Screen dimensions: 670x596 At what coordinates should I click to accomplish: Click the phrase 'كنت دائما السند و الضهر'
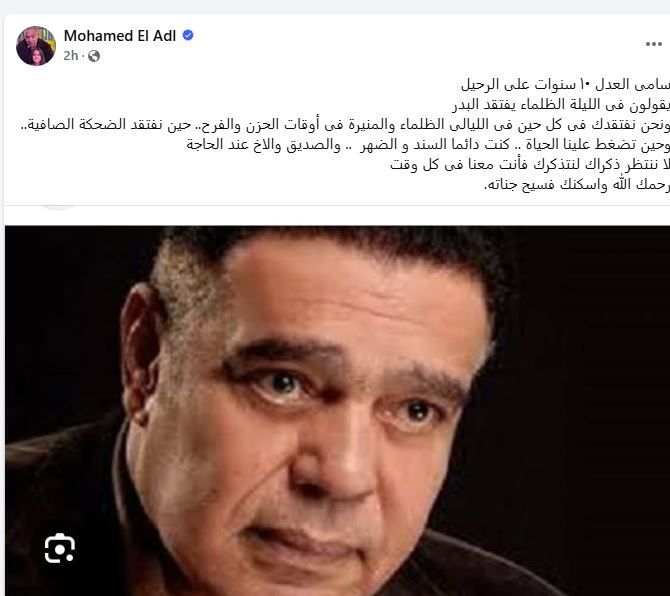[435, 145]
